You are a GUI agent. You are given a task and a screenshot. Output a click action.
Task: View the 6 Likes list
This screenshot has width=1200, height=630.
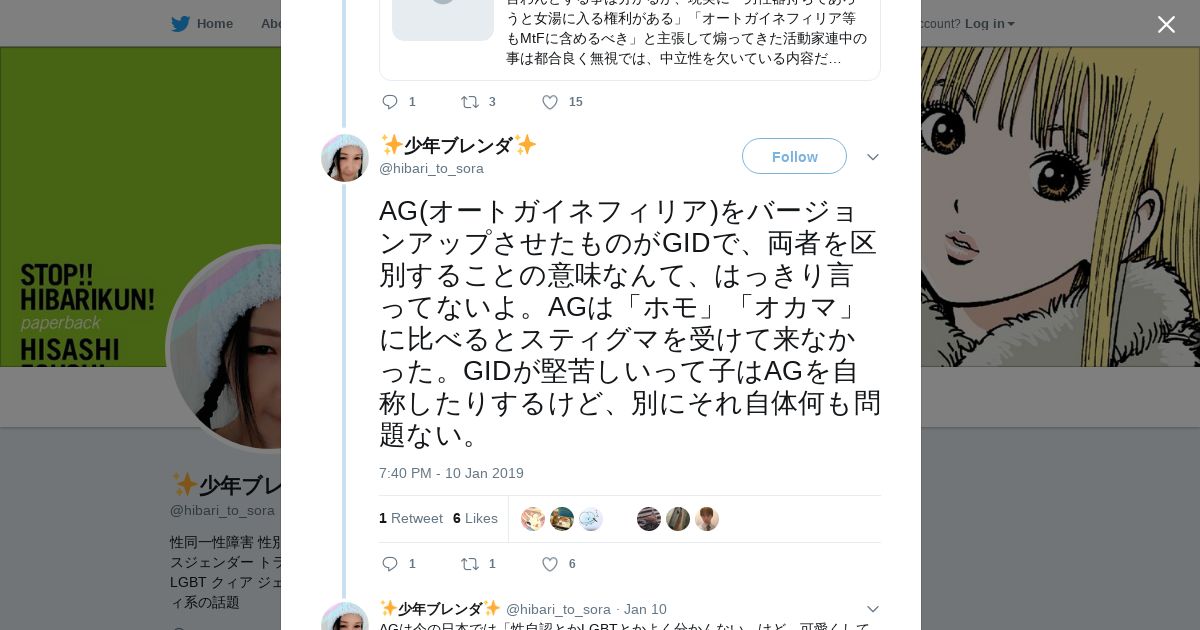[x=475, y=518]
